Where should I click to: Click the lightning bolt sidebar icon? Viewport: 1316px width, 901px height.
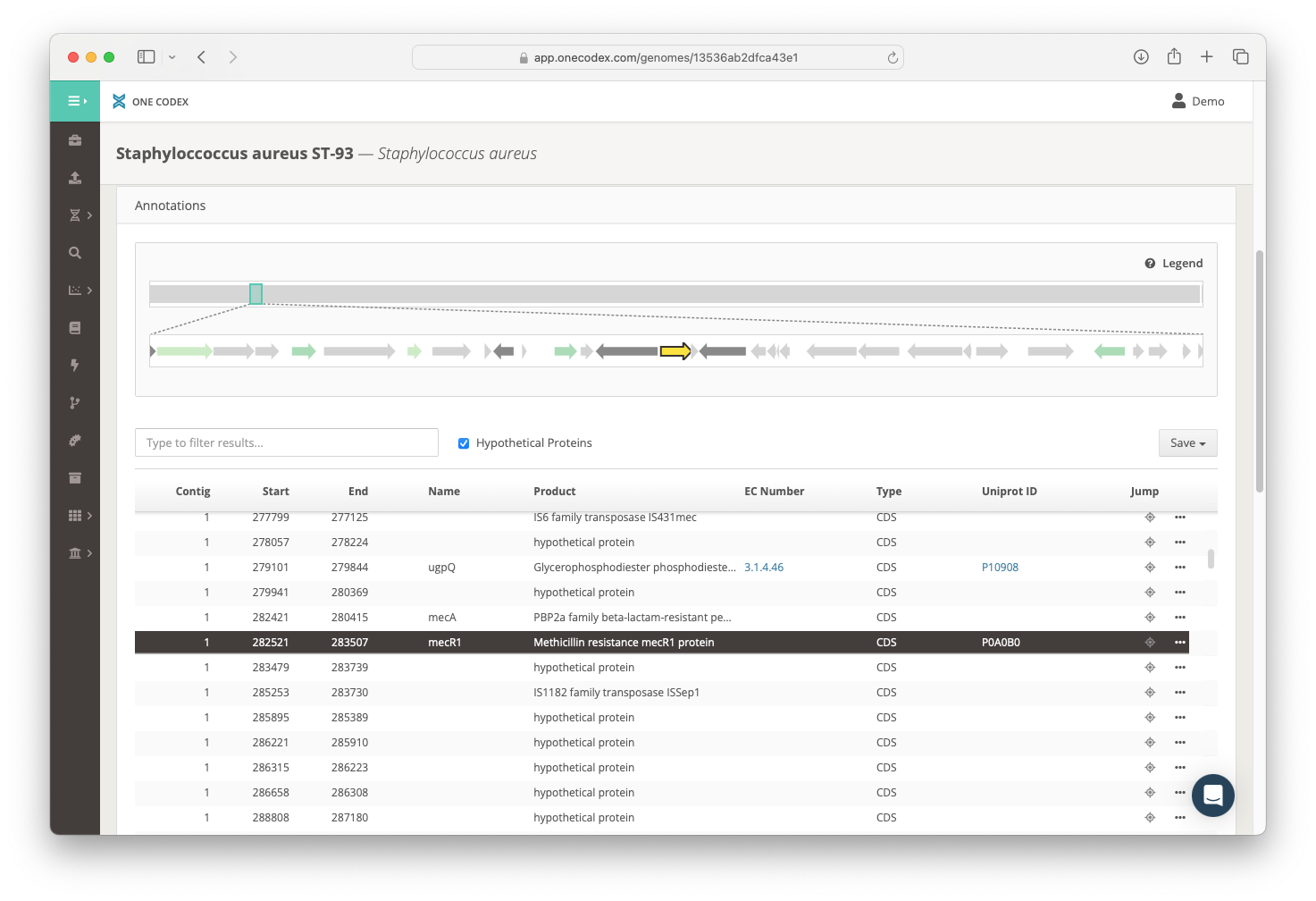pyautogui.click(x=75, y=365)
